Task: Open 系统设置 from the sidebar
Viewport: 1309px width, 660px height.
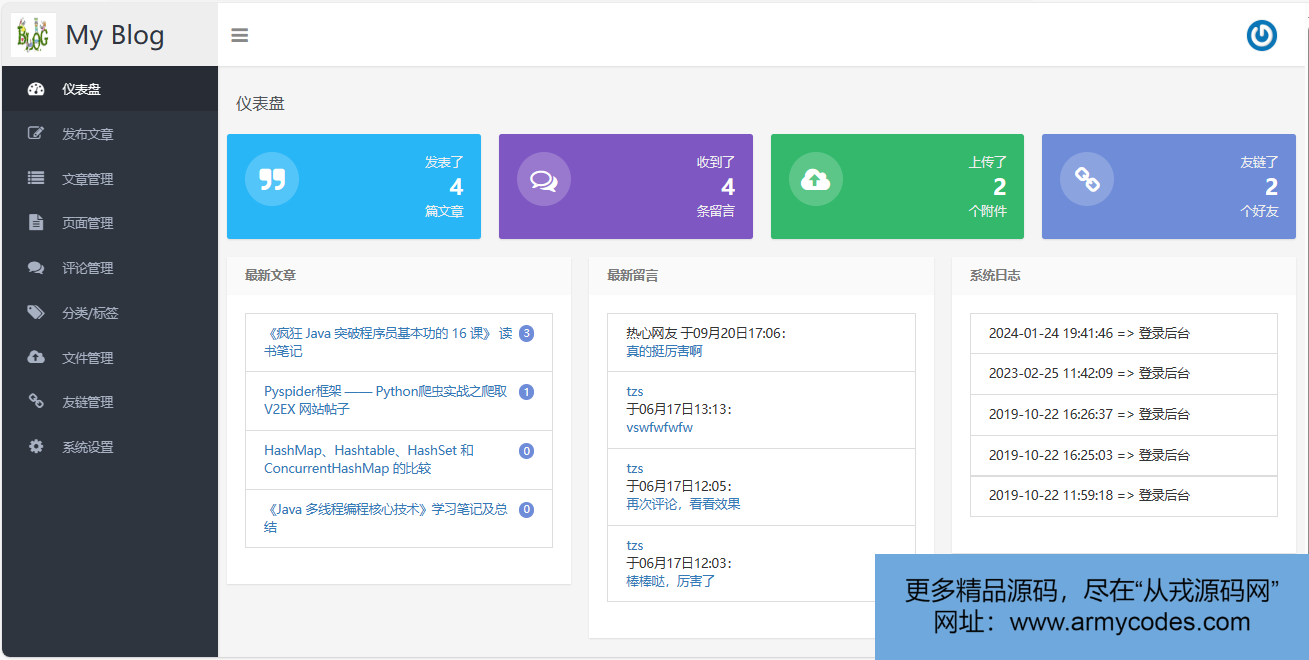Action: [88, 447]
